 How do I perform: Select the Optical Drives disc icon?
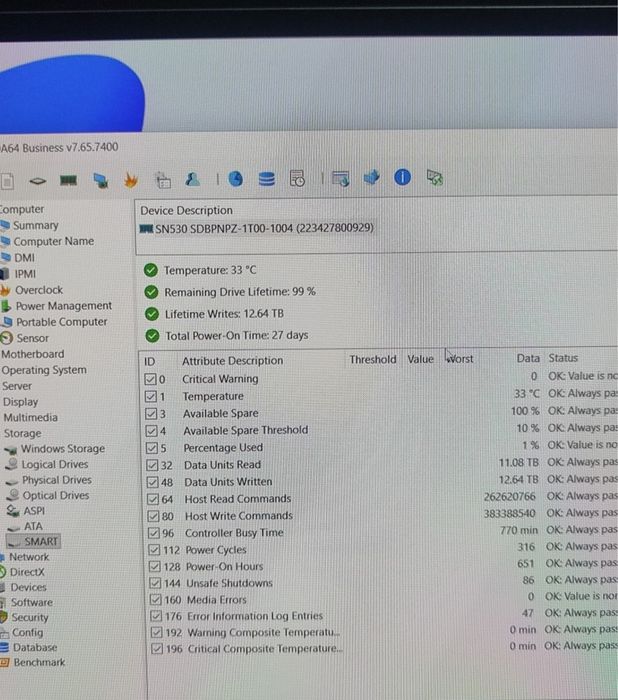[x=14, y=495]
